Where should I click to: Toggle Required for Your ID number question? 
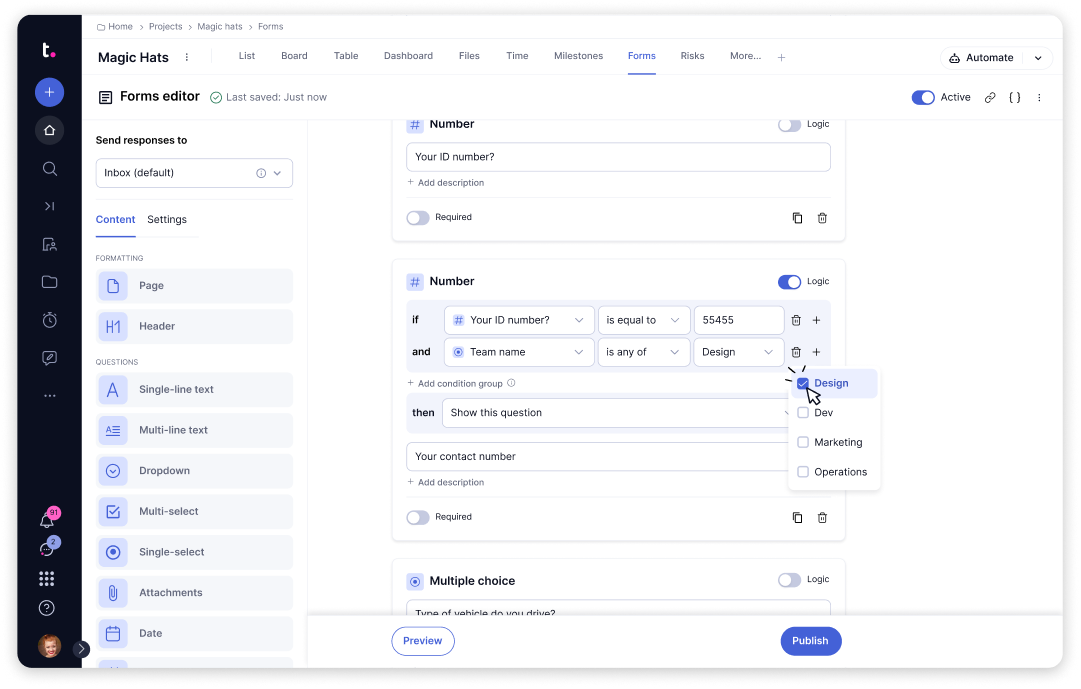418,218
